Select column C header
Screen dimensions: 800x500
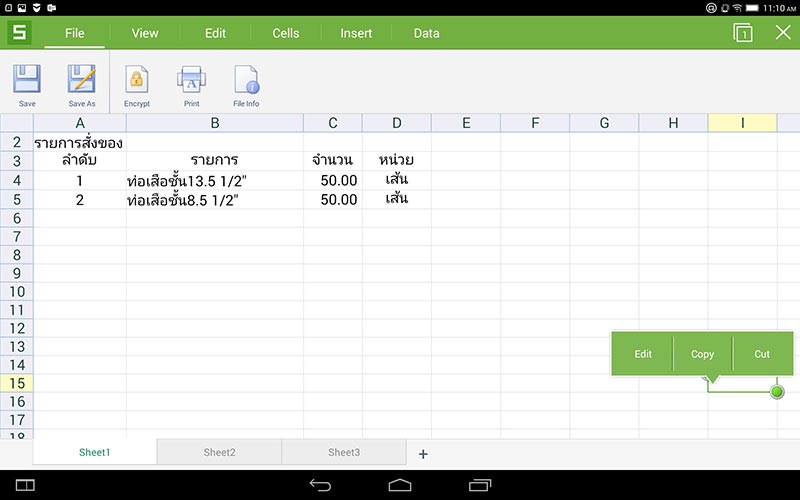[x=333, y=123]
